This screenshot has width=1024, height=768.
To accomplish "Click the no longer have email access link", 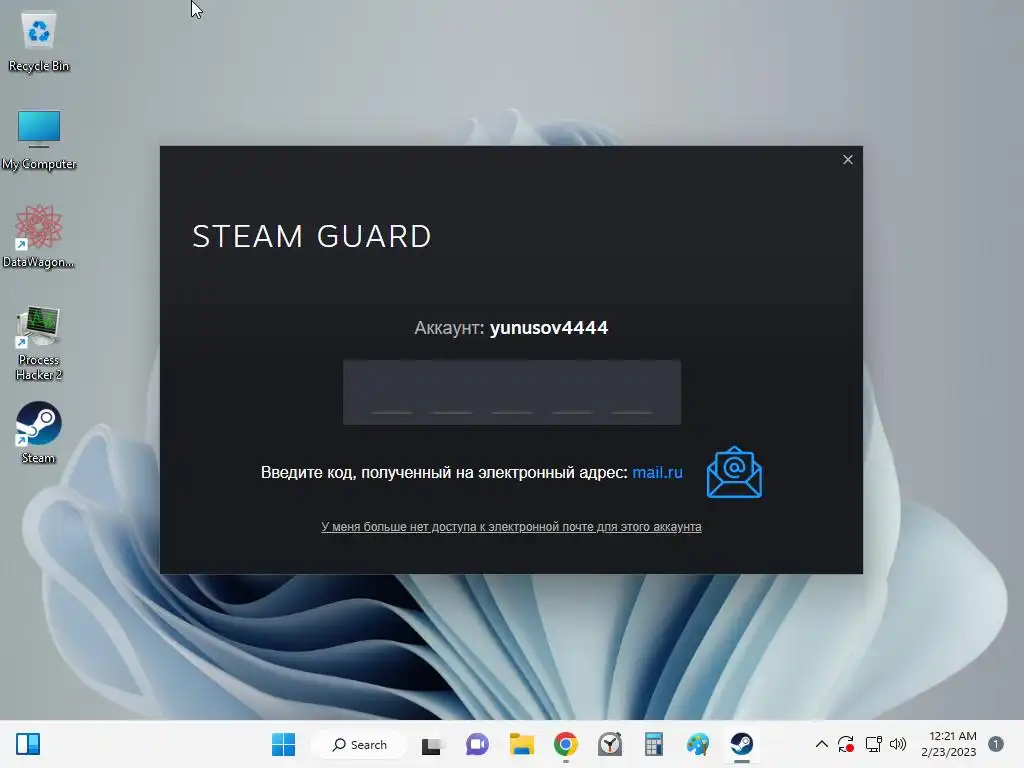I will (511, 526).
